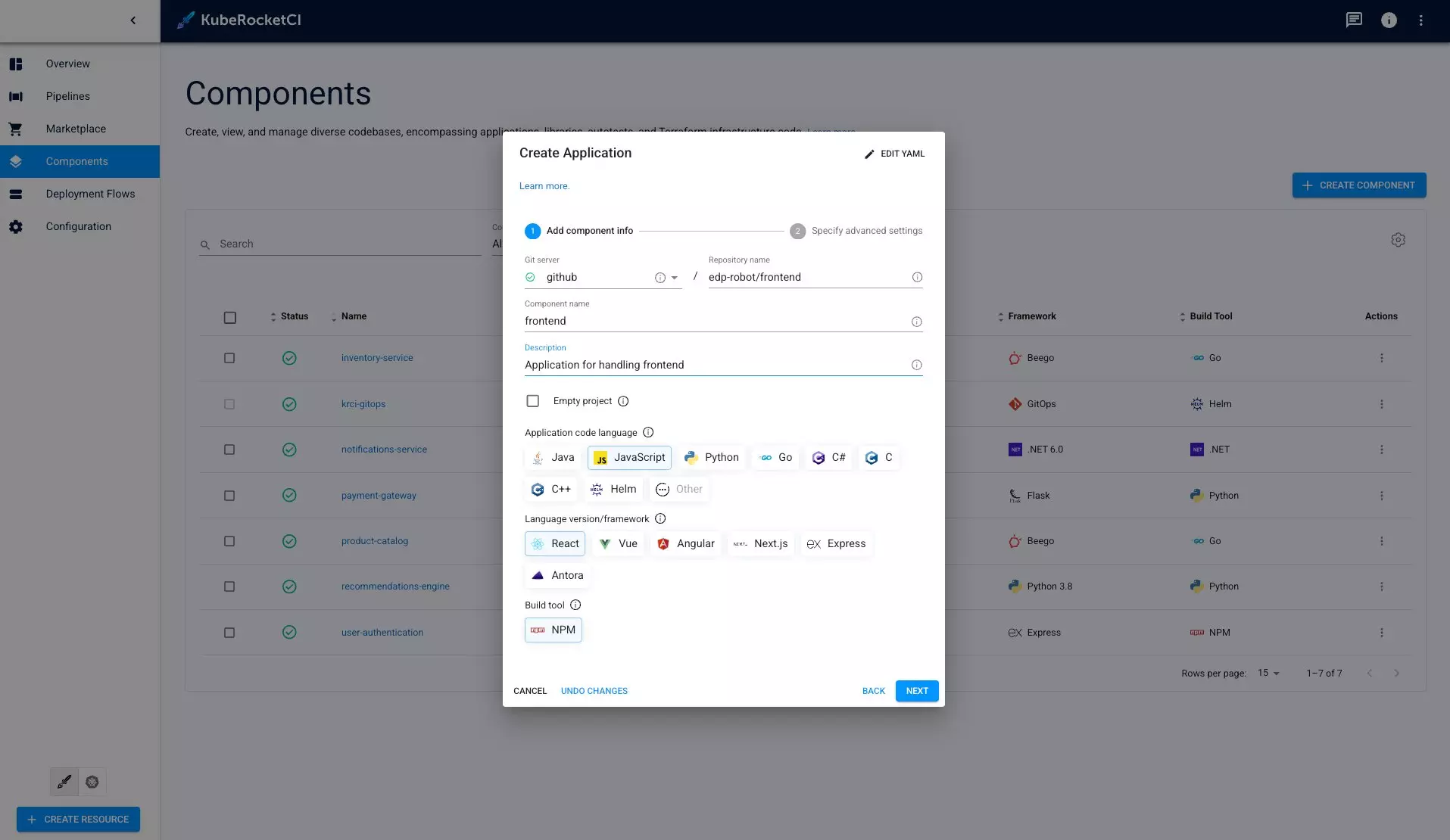Show info for Application code language
The image size is (1450, 840).
tap(648, 432)
